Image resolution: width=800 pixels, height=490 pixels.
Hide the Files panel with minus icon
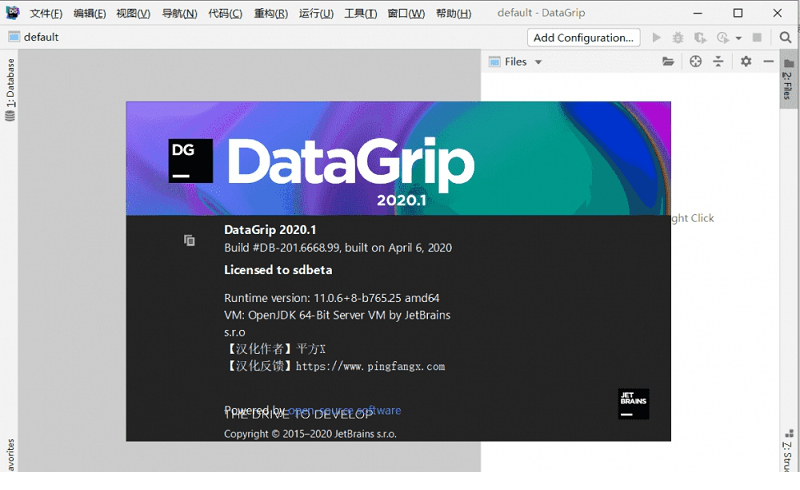(768, 62)
